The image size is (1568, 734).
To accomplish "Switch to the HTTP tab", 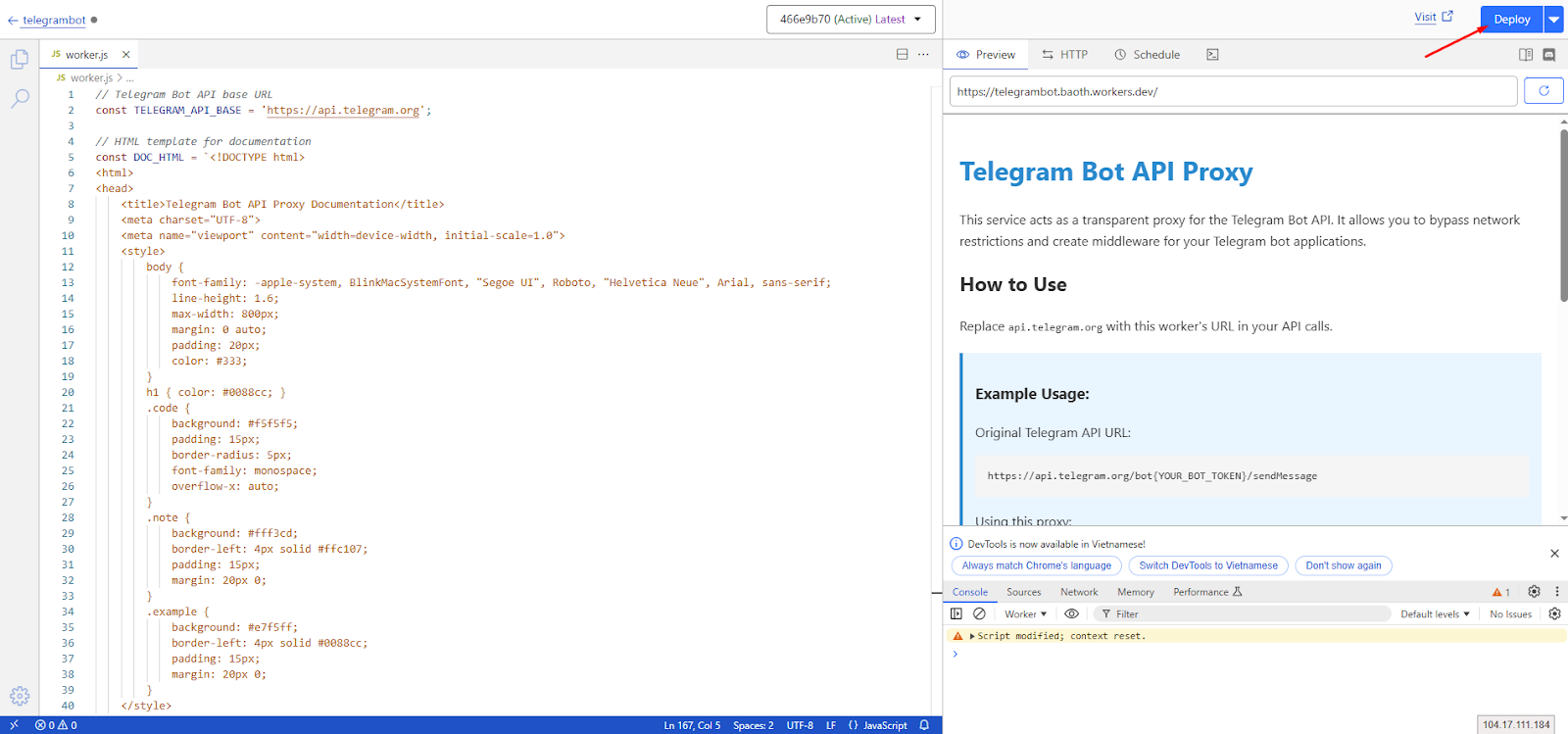I will (x=1064, y=55).
